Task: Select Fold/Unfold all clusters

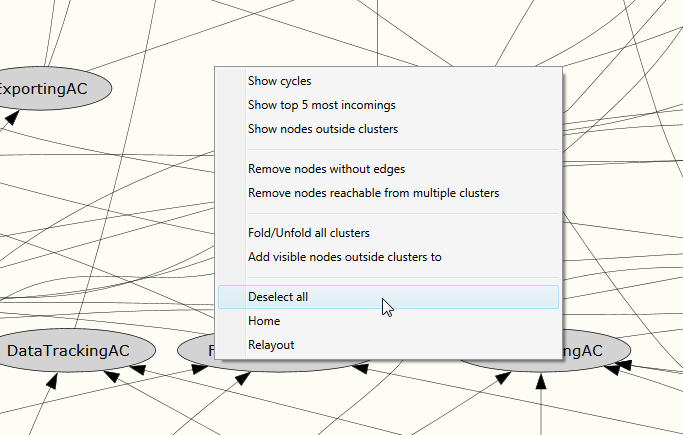Action: (388, 233)
